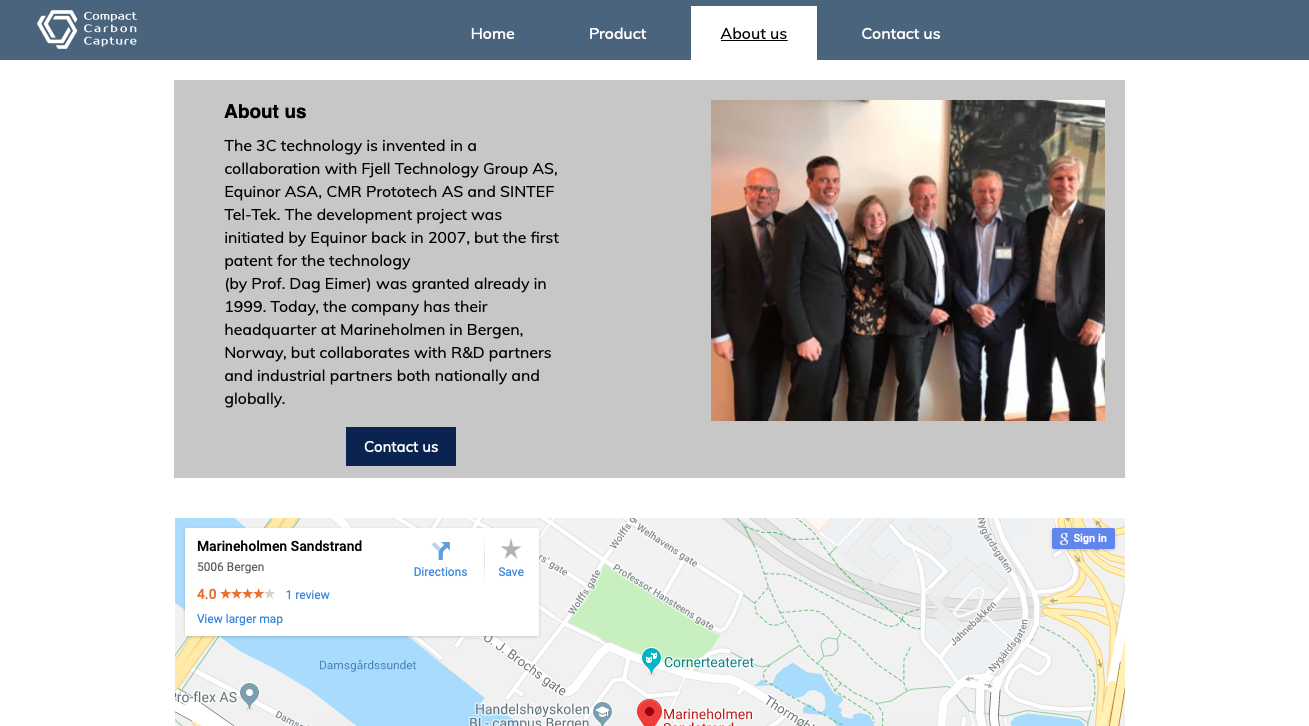The image size is (1309, 726).
Task: Click the Handelshøyskolen BI campus marker icon
Action: [602, 713]
